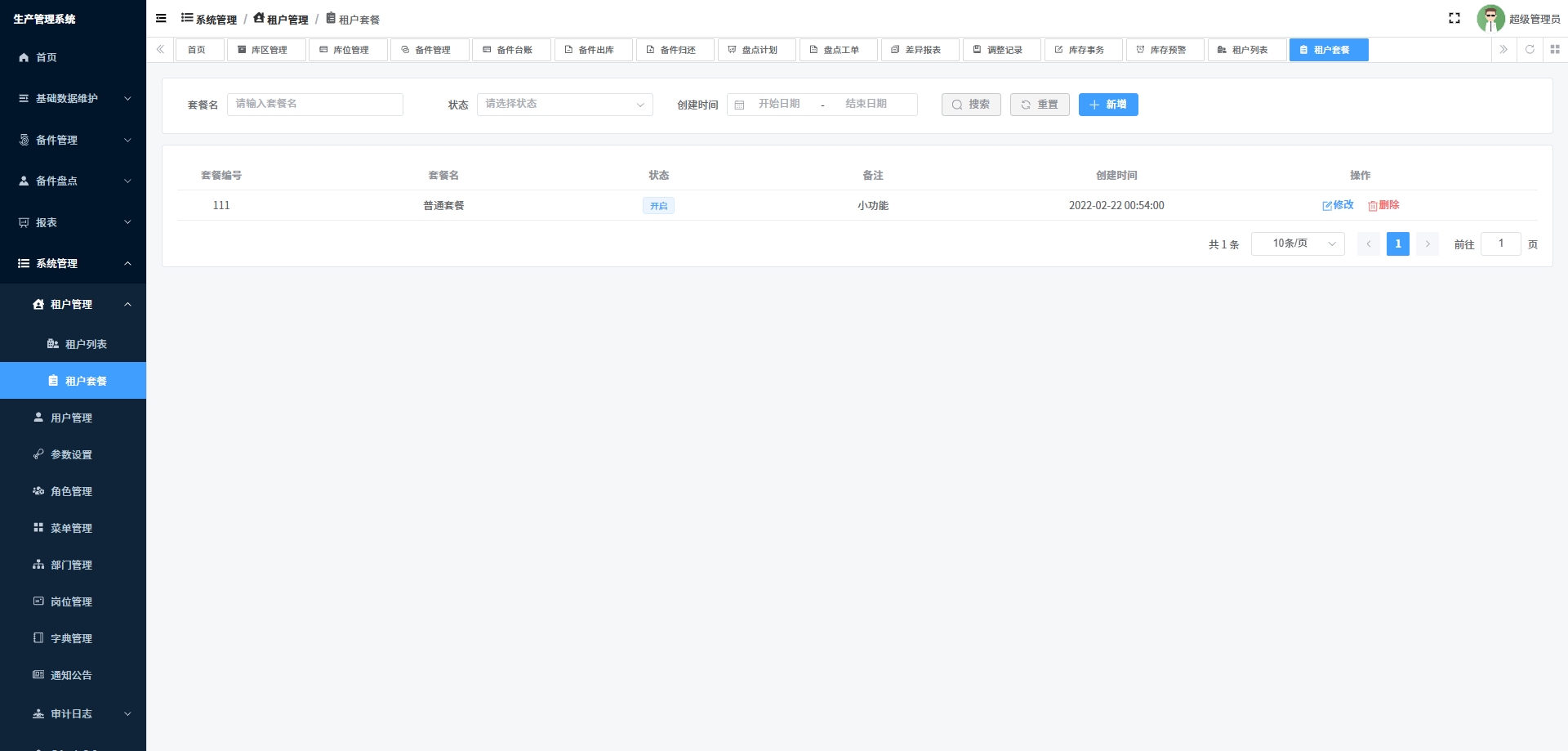Open 岗位管理 in the sidebar

pos(73,601)
